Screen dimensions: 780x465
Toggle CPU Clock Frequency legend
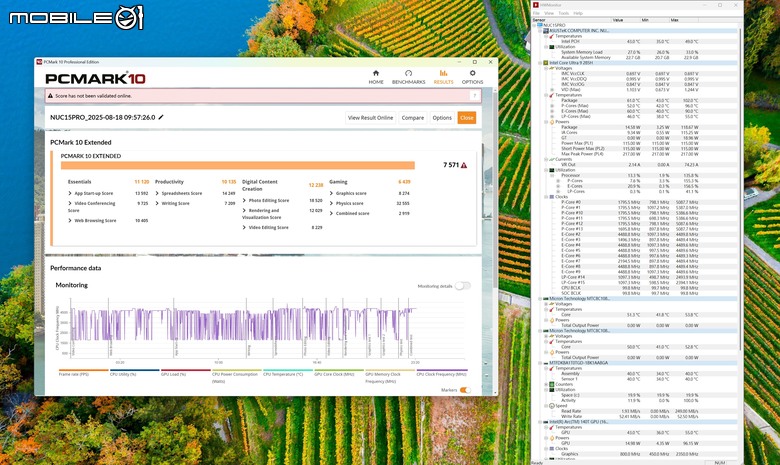(442, 374)
